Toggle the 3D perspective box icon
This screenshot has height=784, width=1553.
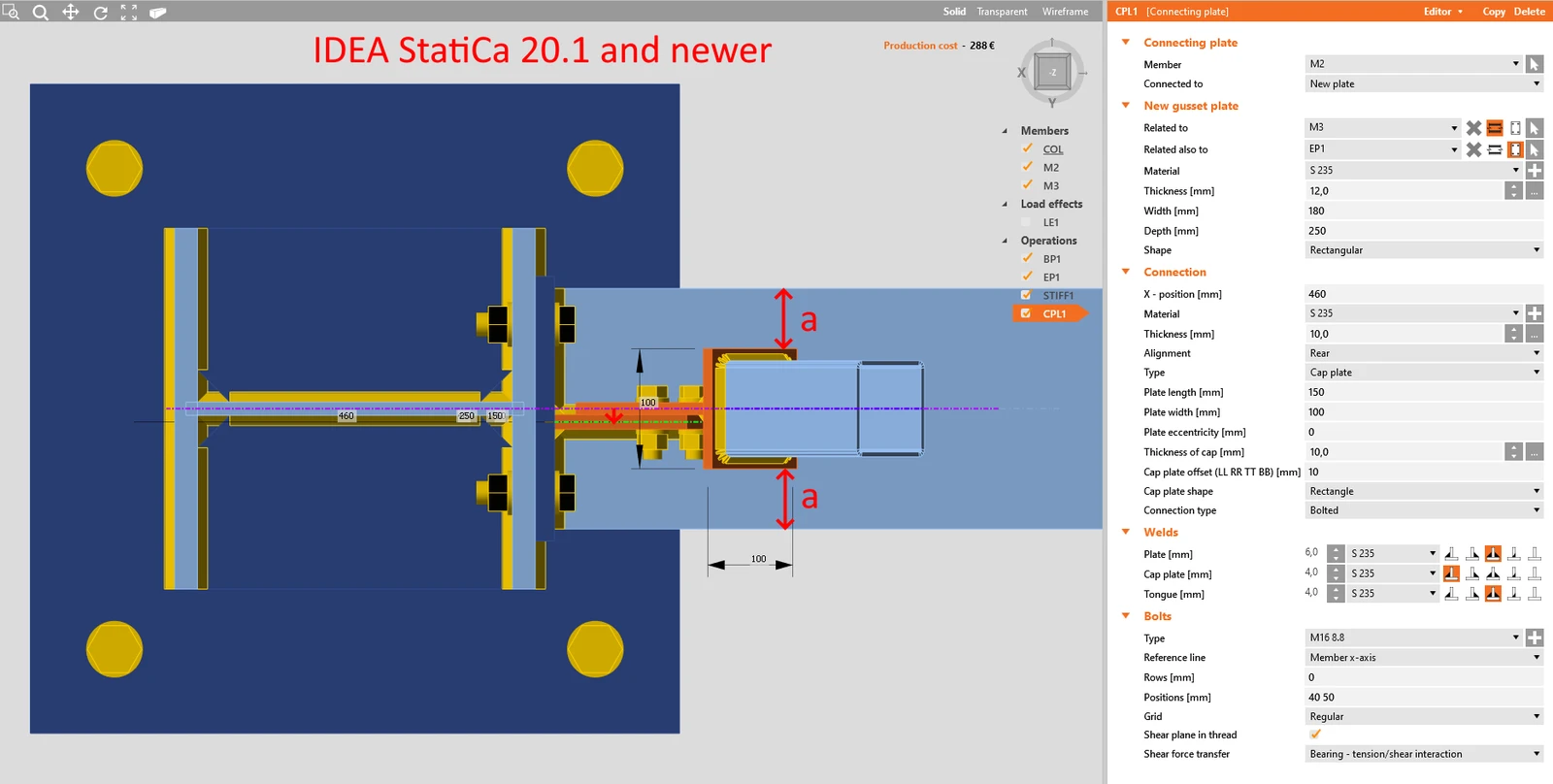pos(158,13)
